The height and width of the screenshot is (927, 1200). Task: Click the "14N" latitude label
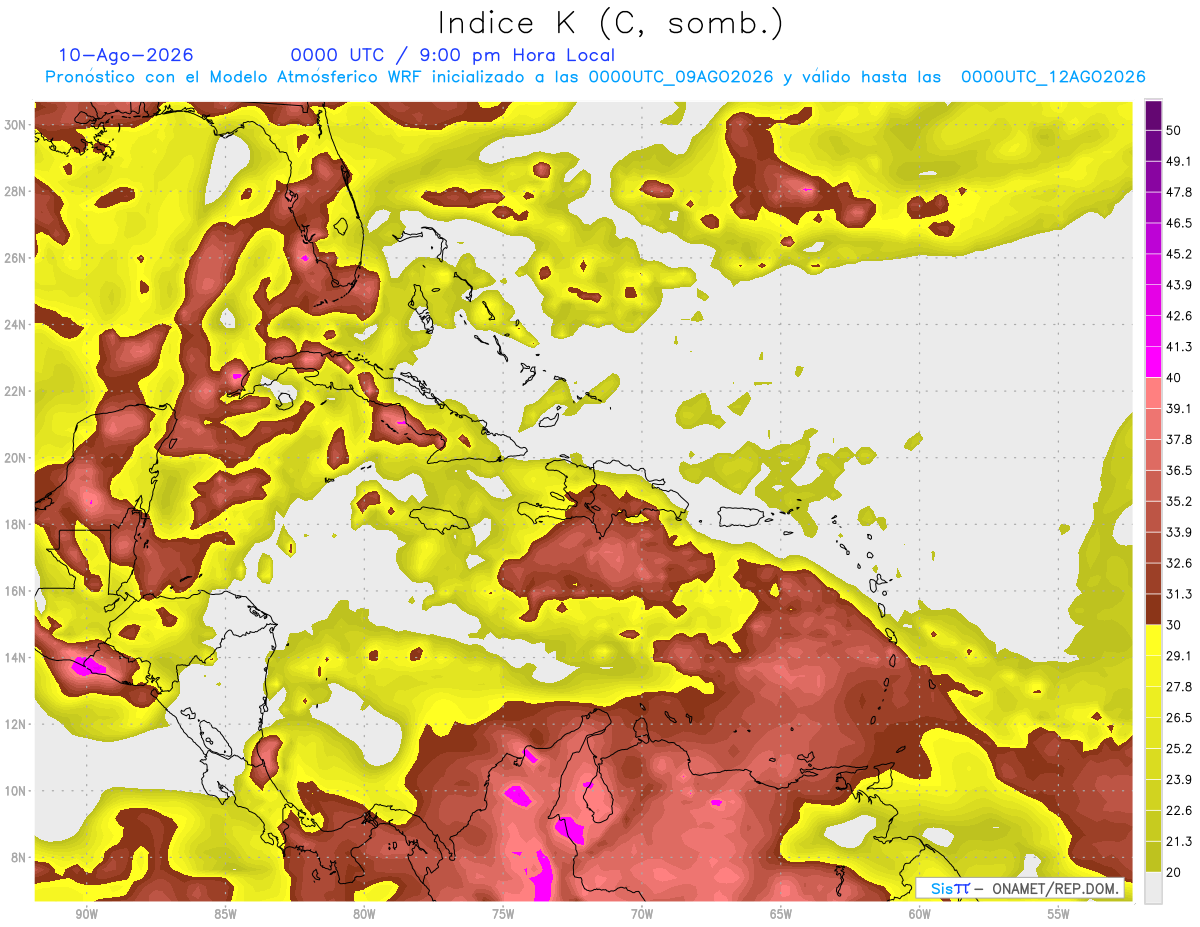click(16, 657)
